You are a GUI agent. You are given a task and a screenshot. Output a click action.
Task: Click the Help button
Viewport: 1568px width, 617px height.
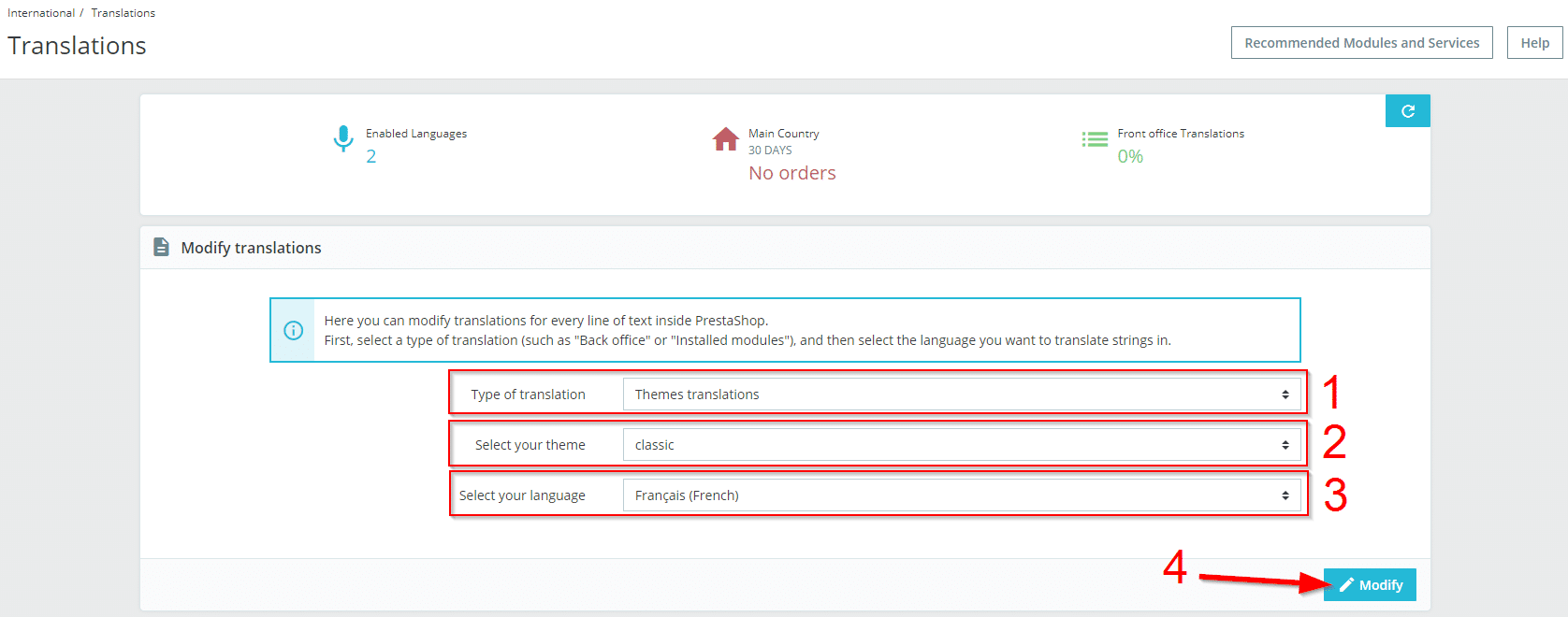[1534, 43]
